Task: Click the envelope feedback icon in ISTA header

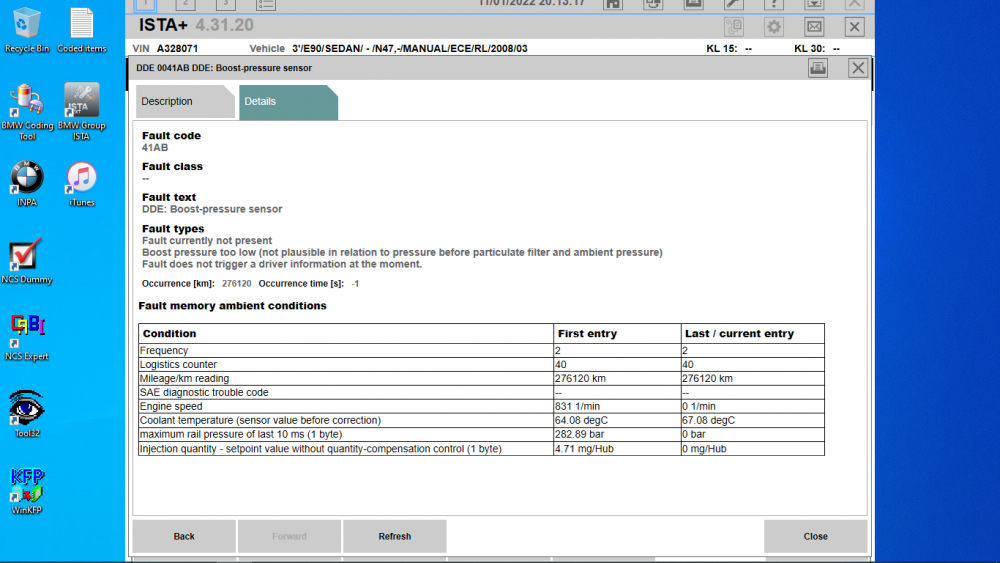Action: 814,27
